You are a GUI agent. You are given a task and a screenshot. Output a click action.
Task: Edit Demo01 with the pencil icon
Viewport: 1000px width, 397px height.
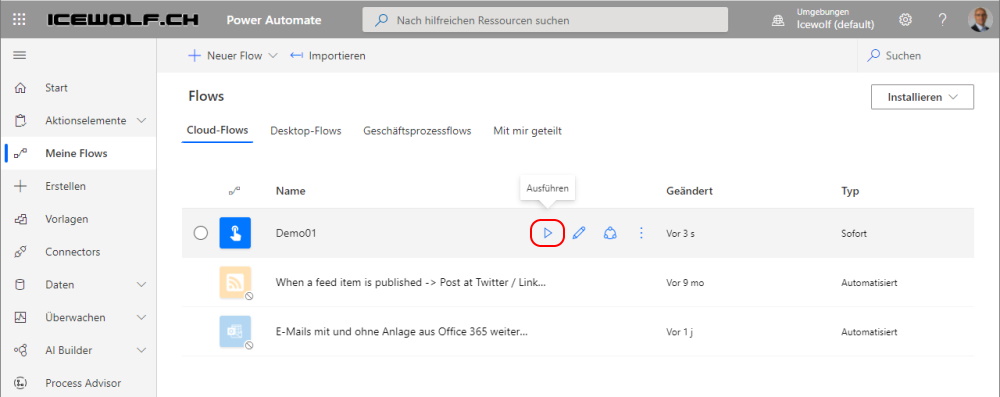[x=579, y=234]
